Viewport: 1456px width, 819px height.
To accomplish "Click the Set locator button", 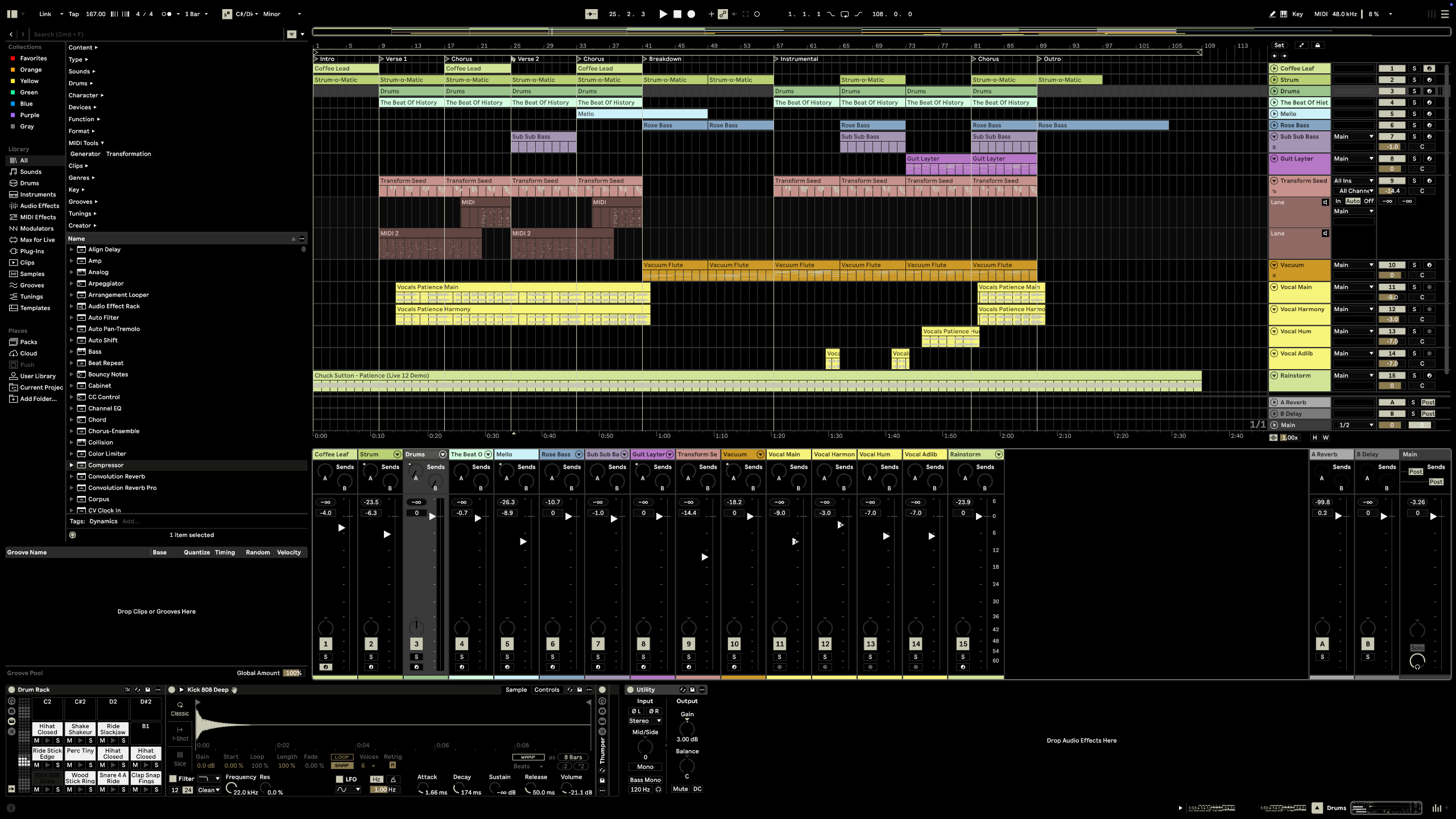I will 1279,45.
